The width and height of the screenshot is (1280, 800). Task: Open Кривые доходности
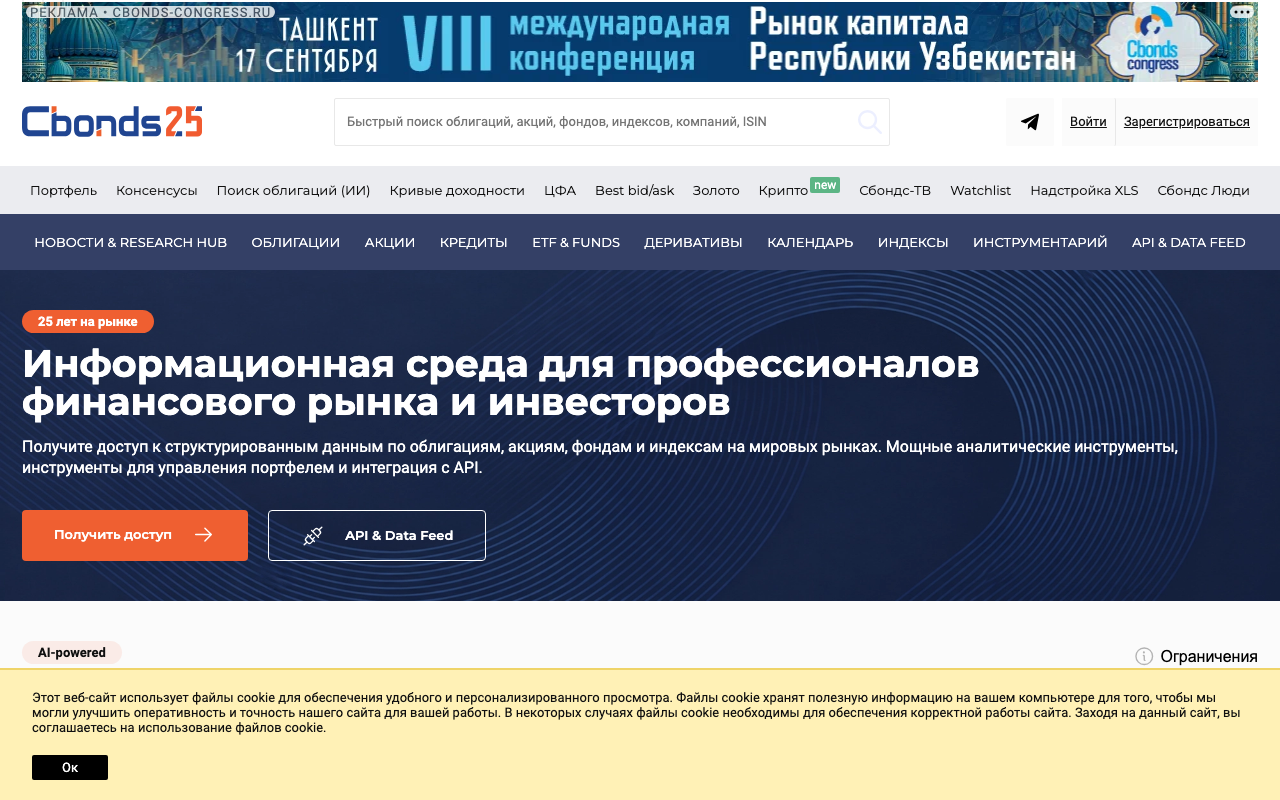(457, 190)
